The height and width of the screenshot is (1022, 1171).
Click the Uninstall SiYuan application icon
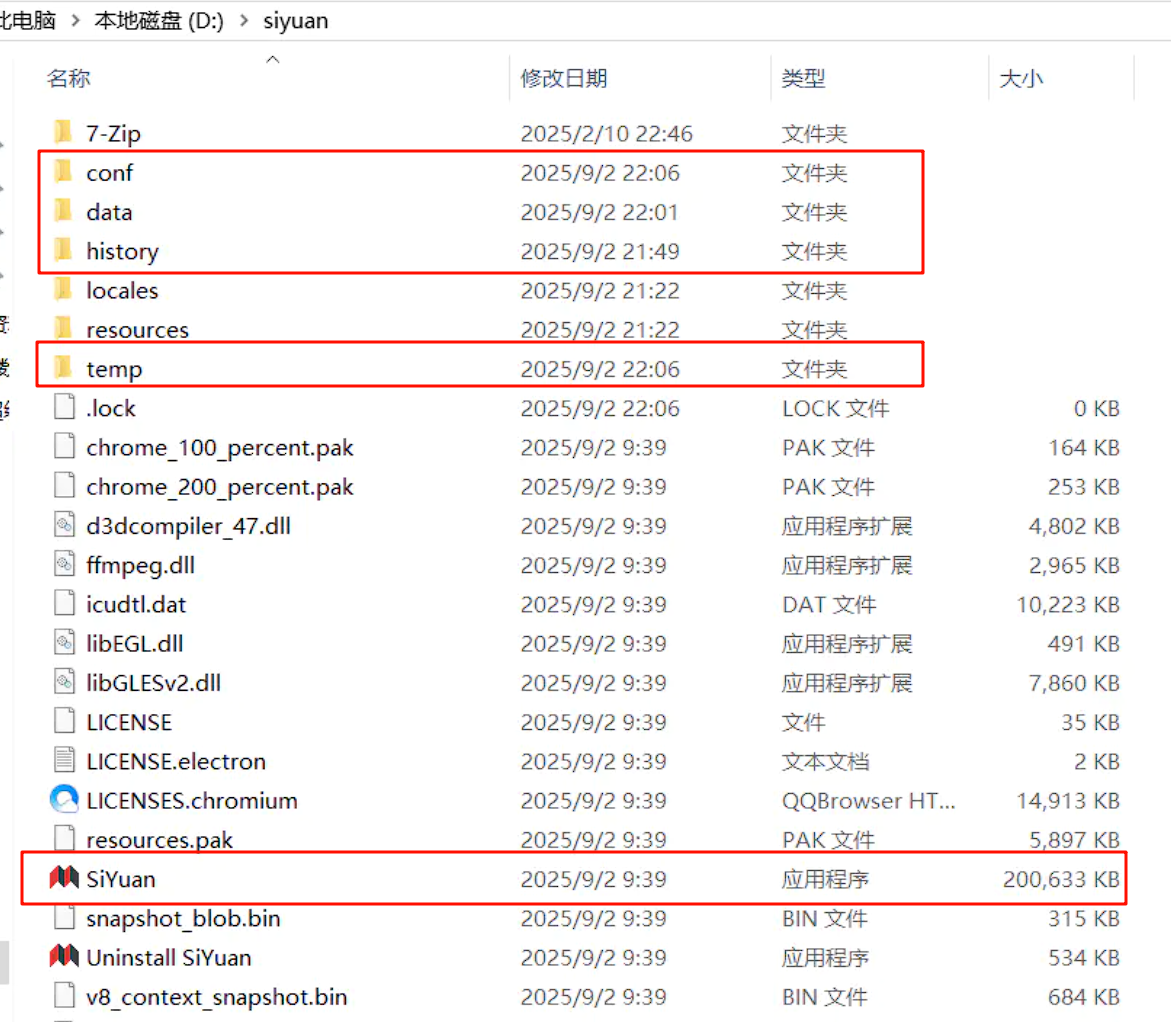pyautogui.click(x=64, y=956)
